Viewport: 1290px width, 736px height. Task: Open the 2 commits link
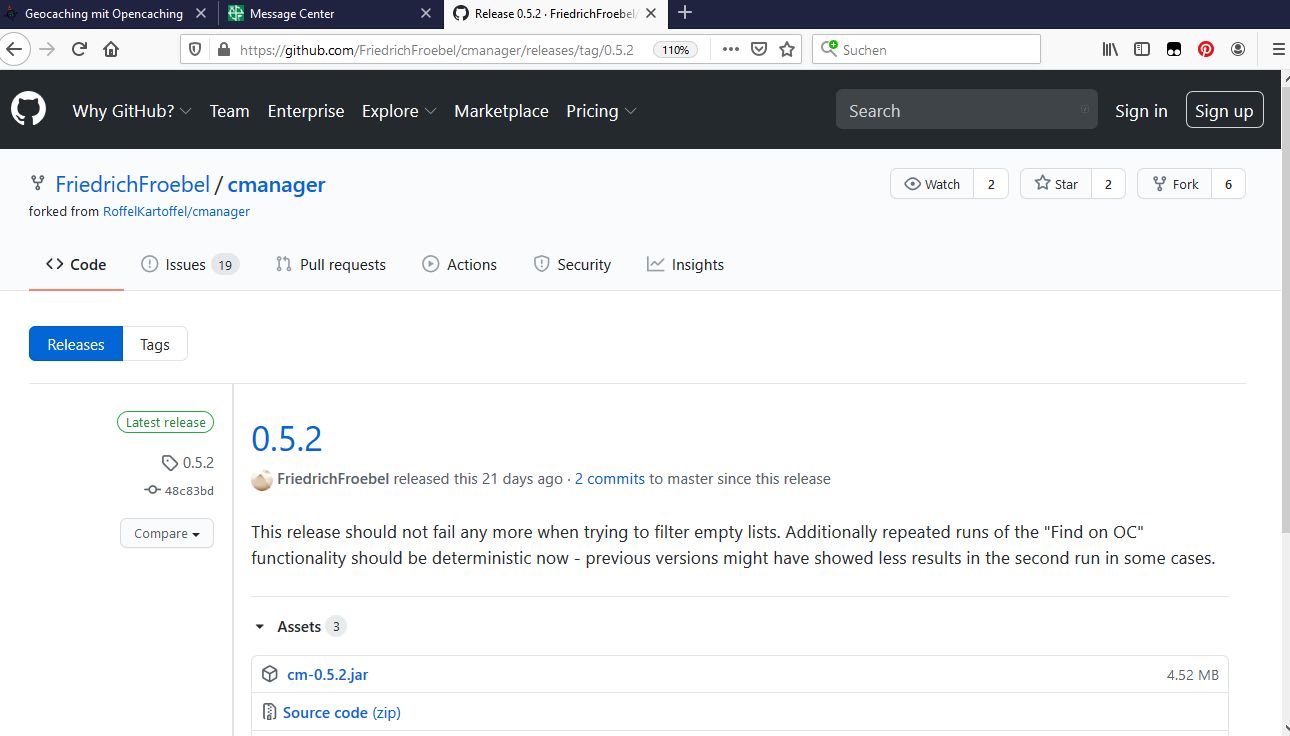tap(610, 479)
